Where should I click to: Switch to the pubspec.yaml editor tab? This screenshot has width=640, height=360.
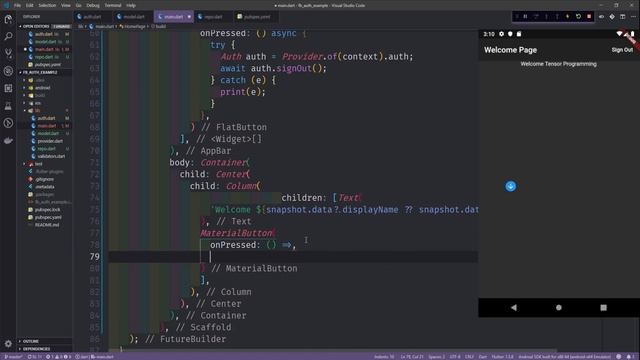coord(256,17)
